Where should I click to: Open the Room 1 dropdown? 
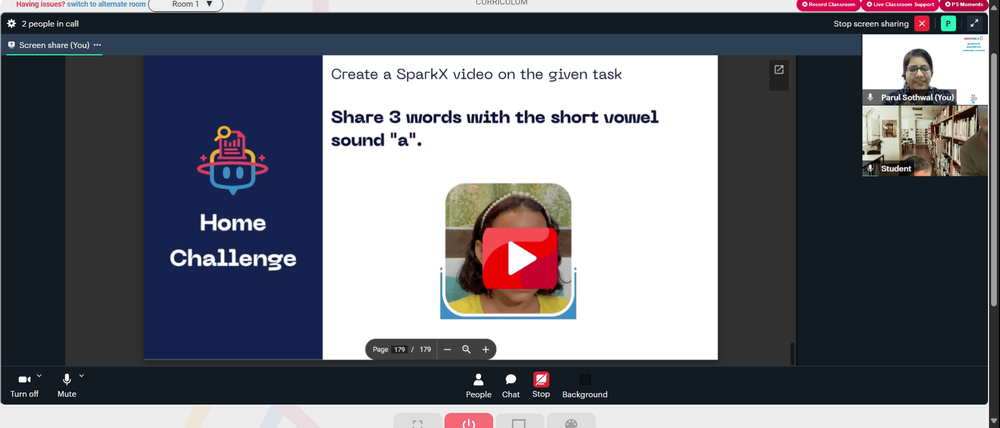186,4
